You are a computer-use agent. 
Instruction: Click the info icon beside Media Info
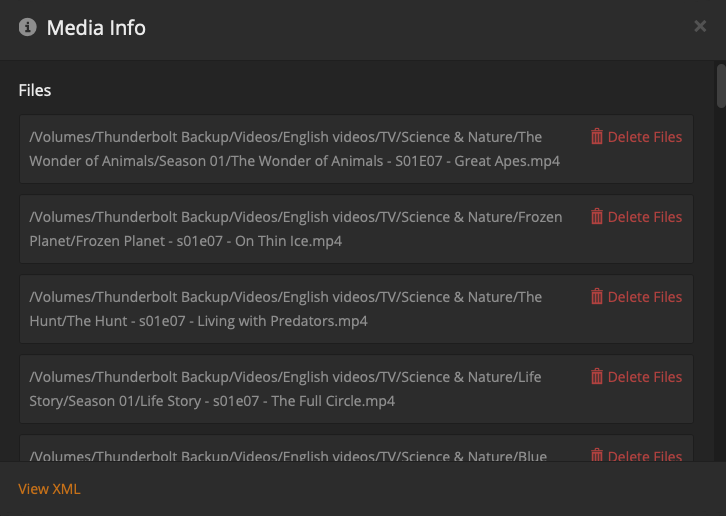pos(28,27)
